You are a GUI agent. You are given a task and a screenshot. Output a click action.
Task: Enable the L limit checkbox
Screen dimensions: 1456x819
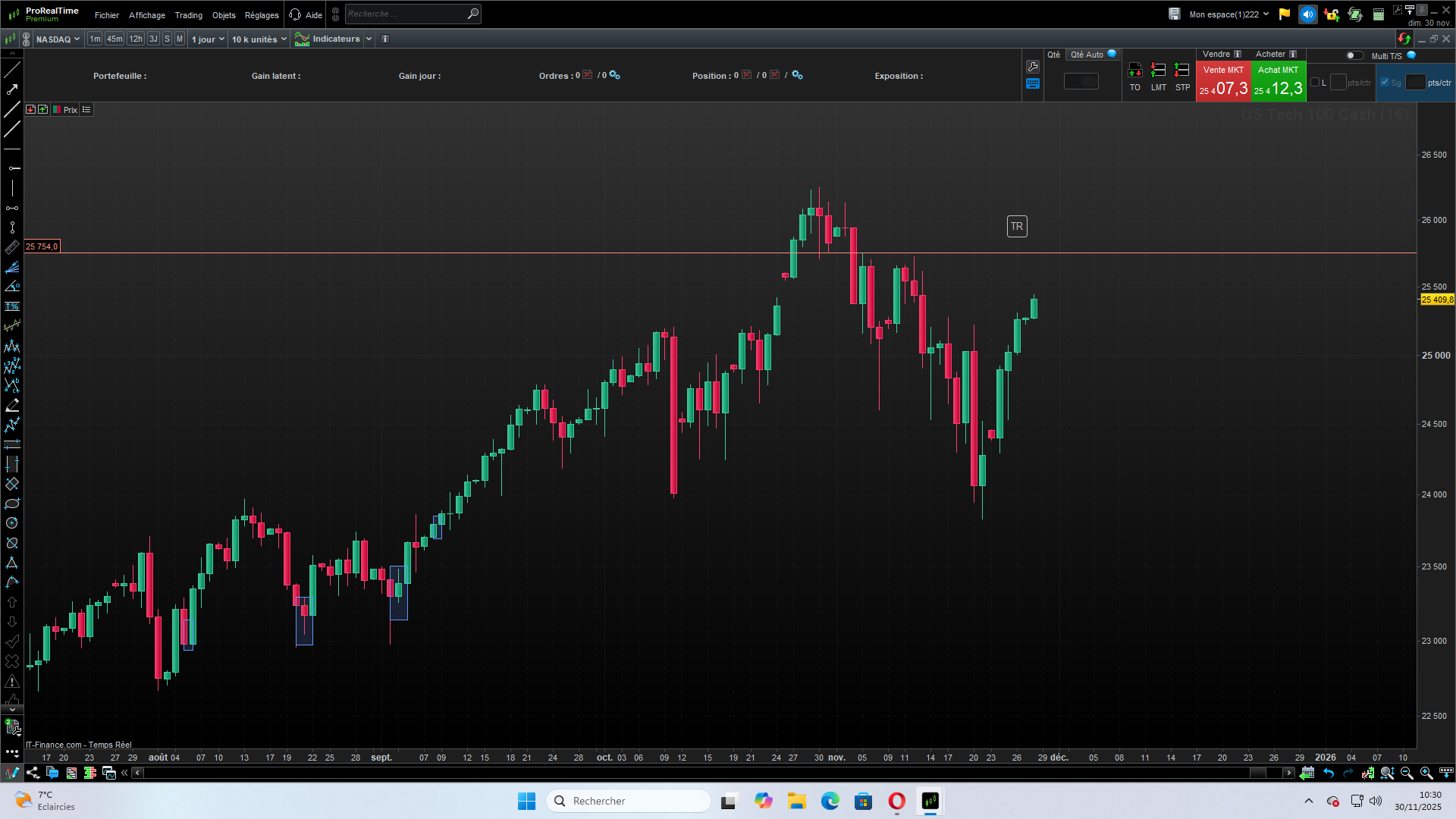[1315, 83]
